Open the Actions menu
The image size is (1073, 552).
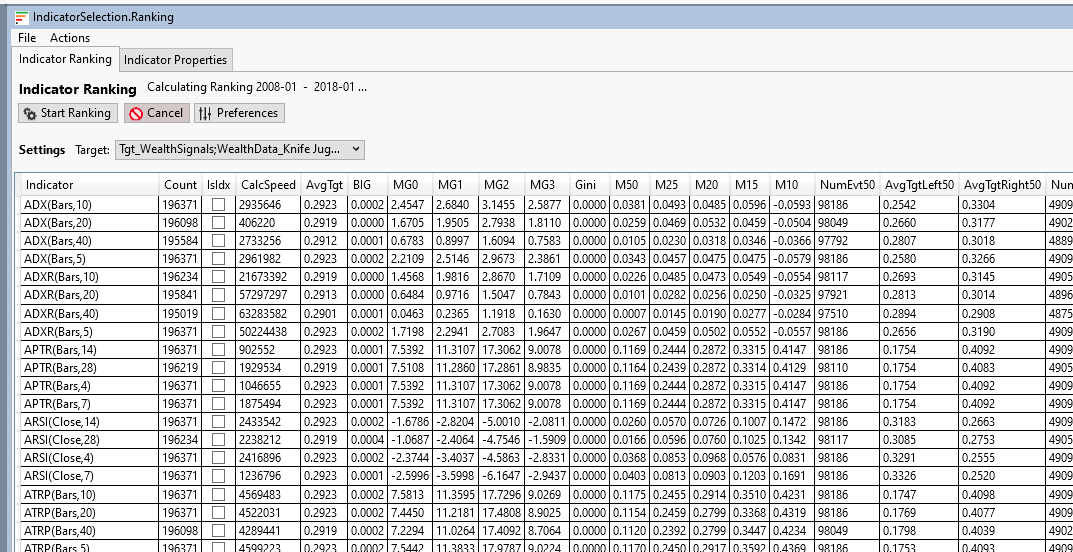click(x=70, y=38)
